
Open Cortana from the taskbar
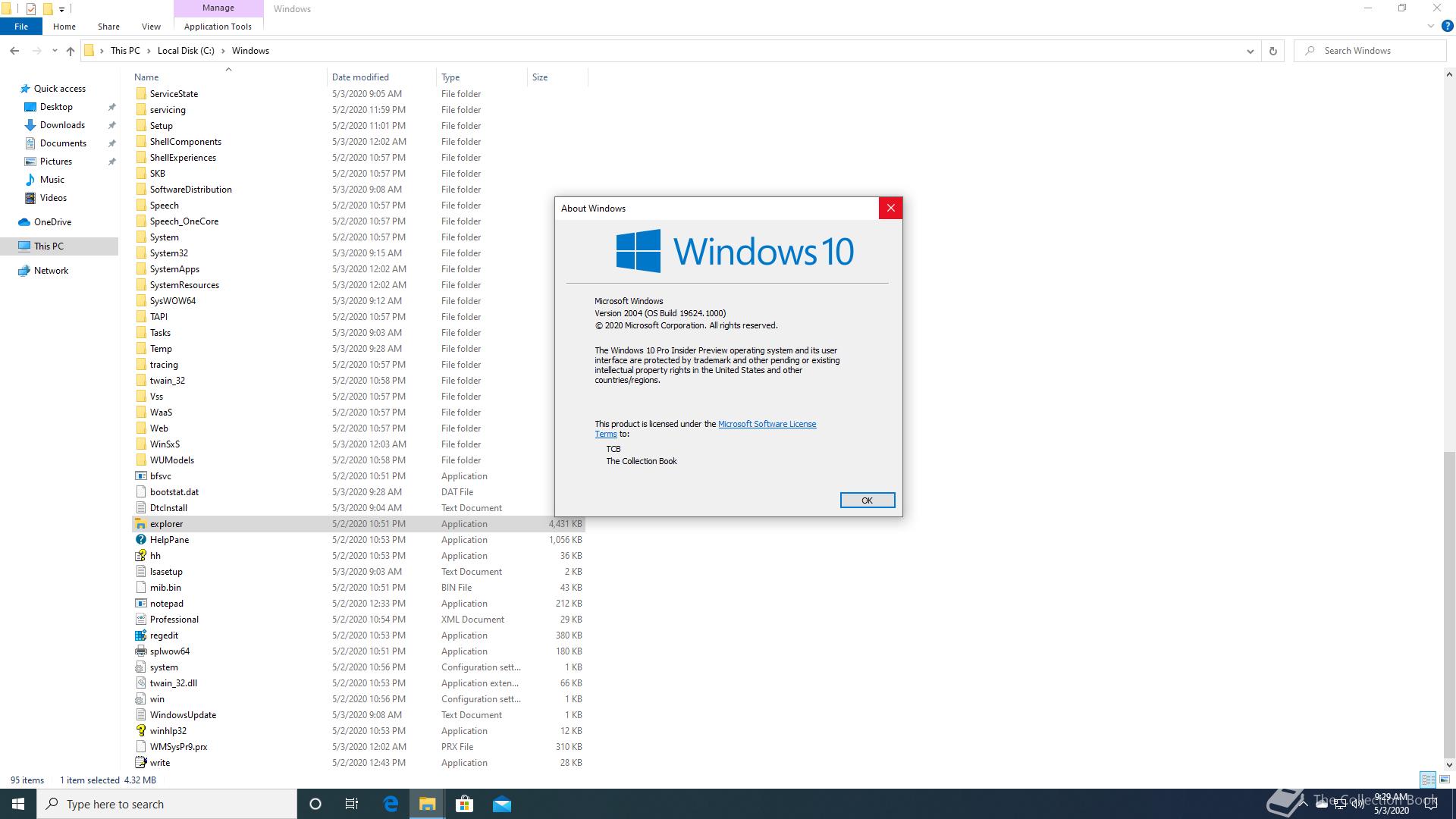[315, 804]
